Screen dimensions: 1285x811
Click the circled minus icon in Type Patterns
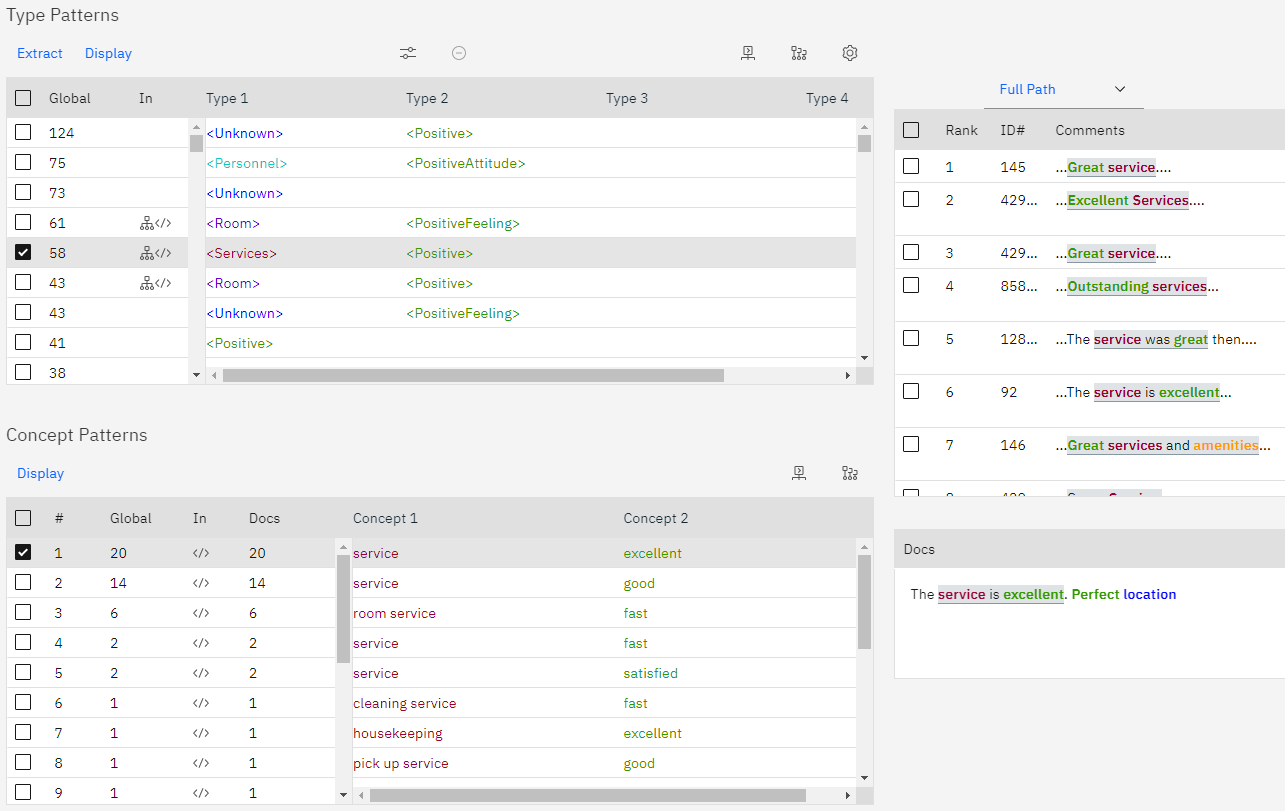[459, 53]
